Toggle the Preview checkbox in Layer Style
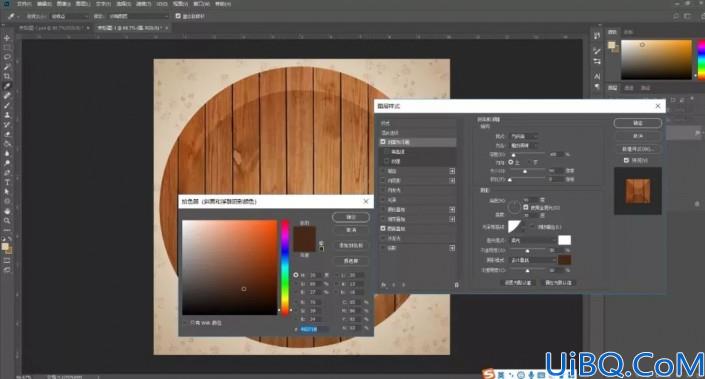This screenshot has height=379, width=705. point(626,160)
